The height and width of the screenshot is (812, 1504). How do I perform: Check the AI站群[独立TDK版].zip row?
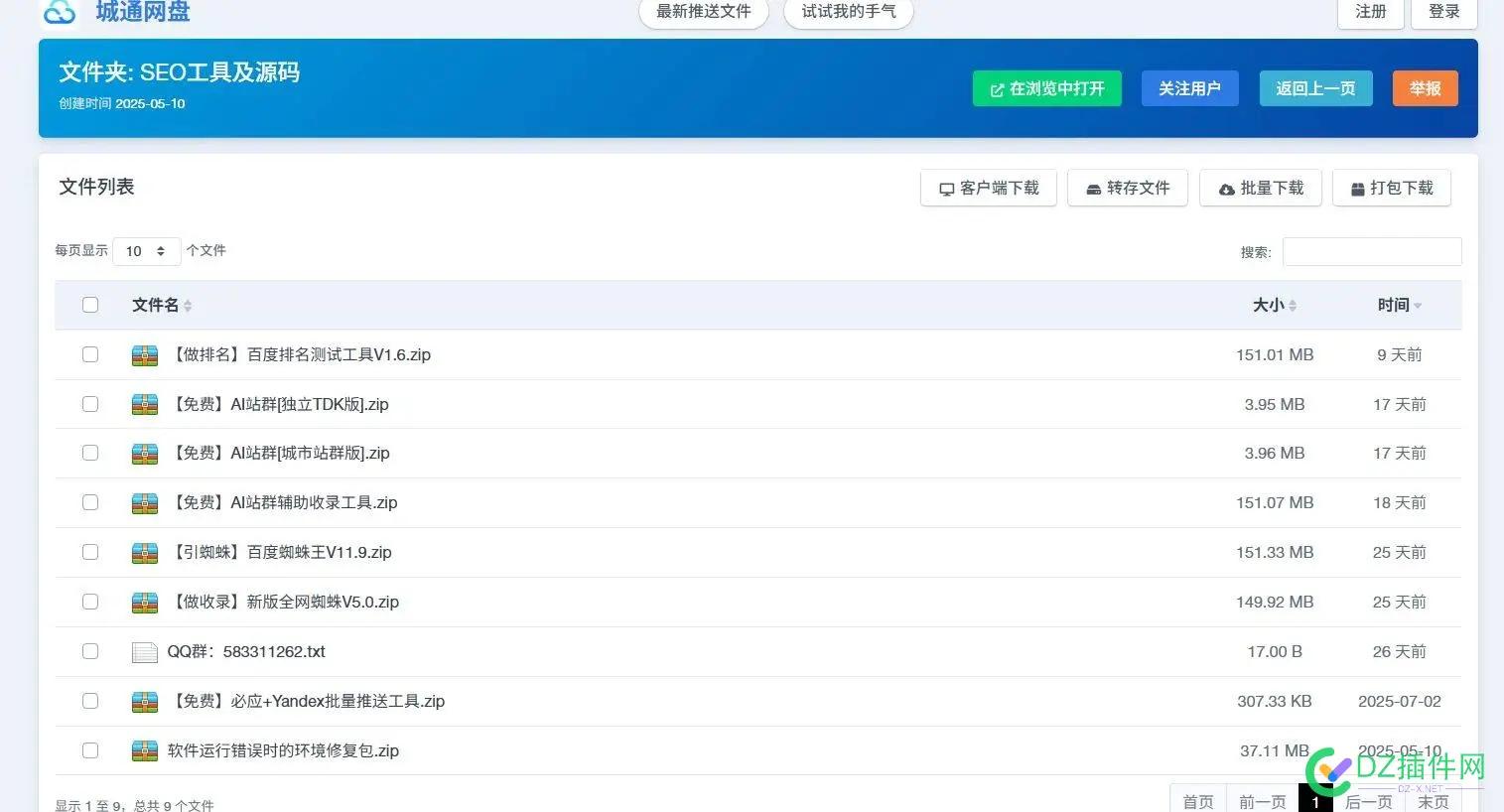(x=90, y=404)
